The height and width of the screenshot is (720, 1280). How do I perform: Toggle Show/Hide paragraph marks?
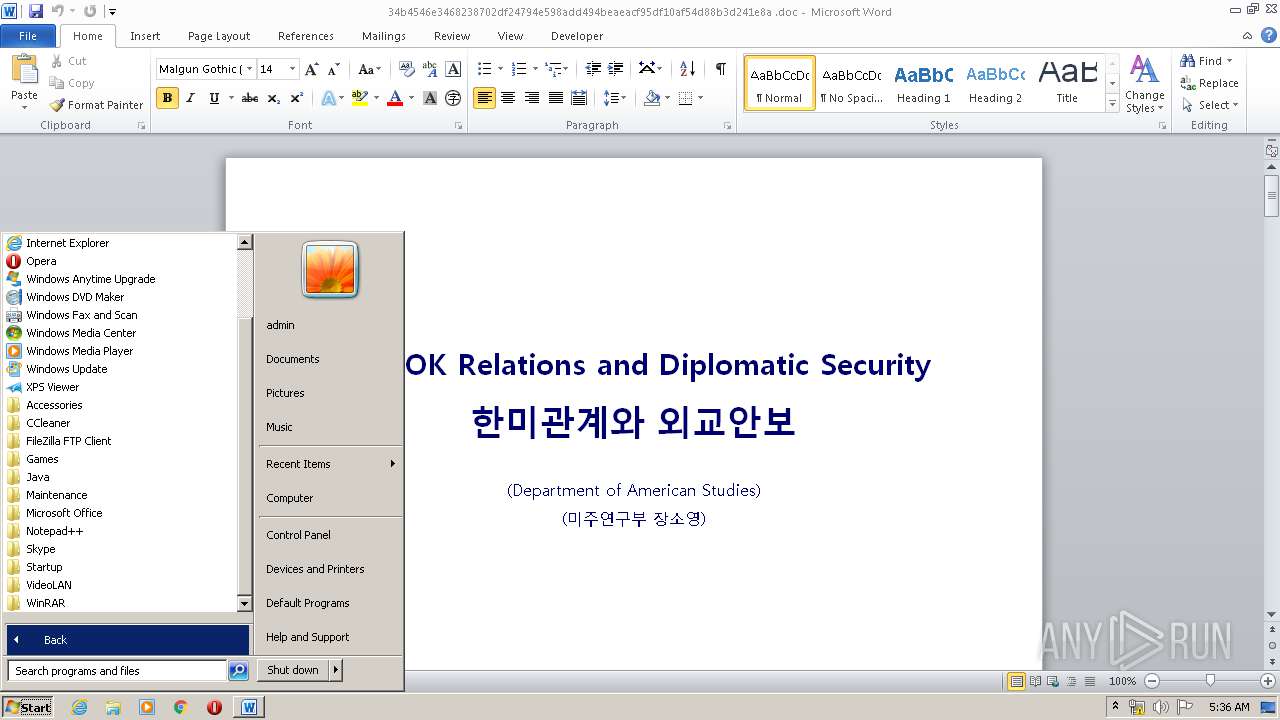point(720,69)
